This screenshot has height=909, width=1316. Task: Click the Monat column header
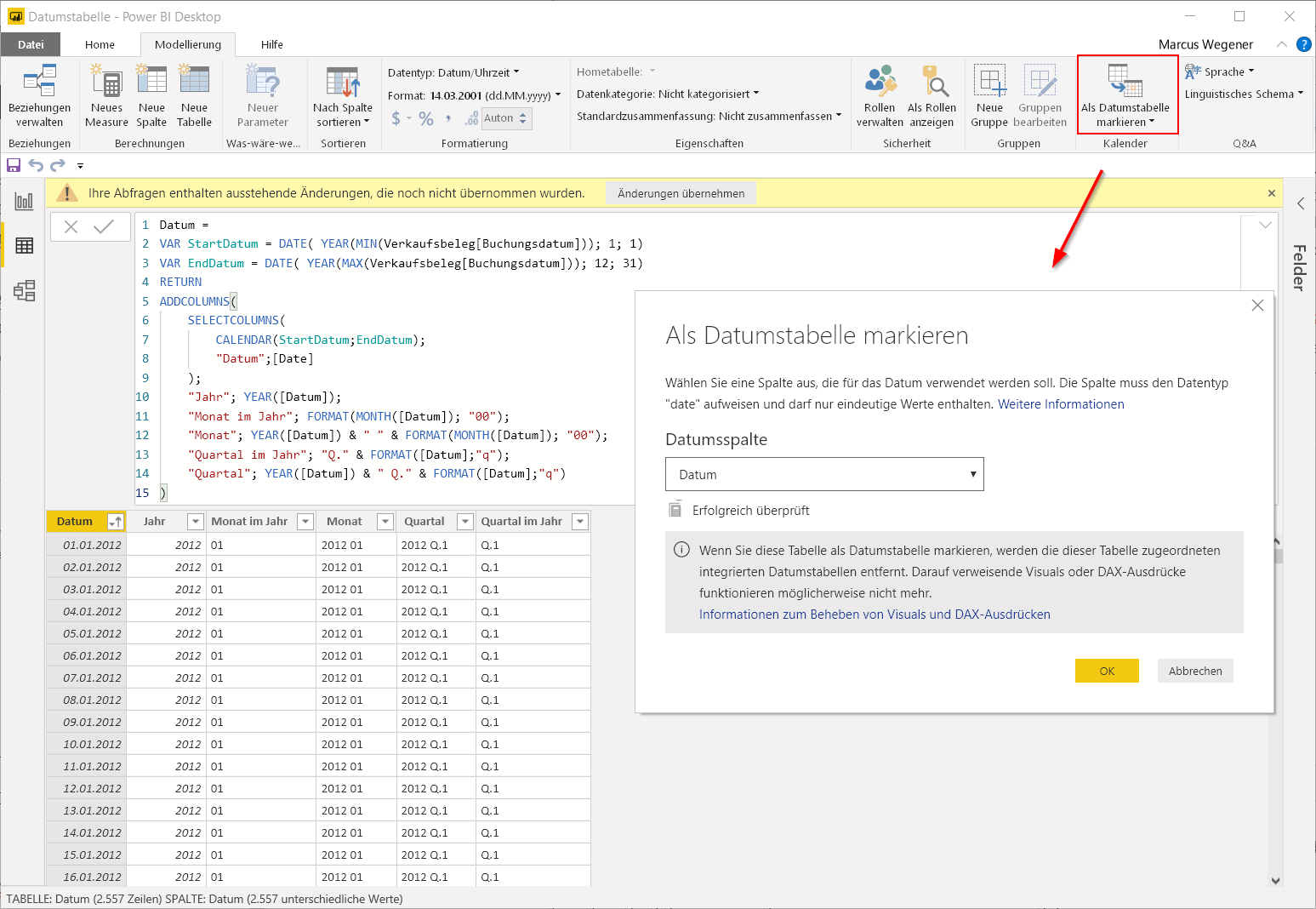345,522
